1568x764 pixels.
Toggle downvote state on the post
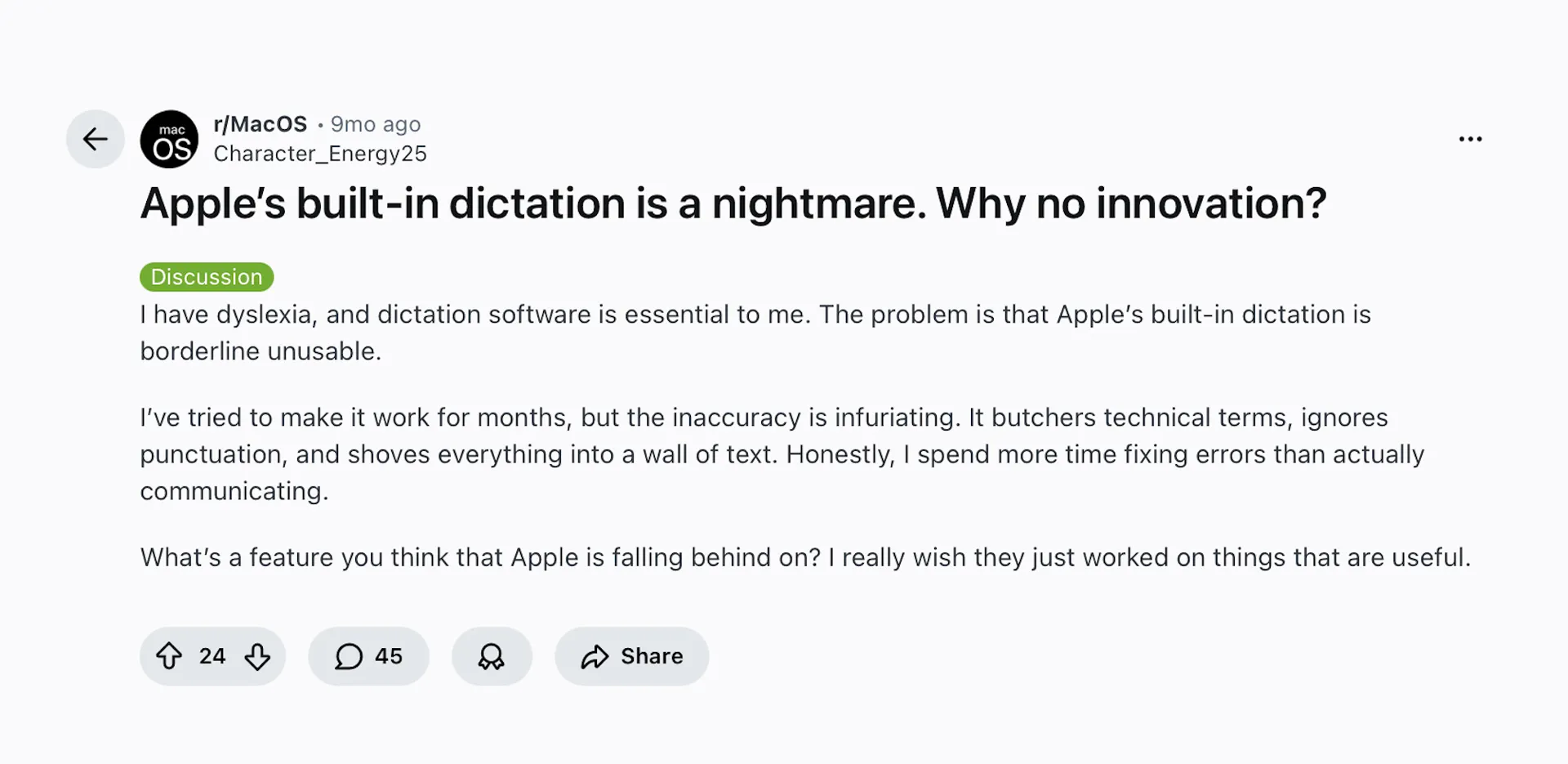pyautogui.click(x=256, y=656)
